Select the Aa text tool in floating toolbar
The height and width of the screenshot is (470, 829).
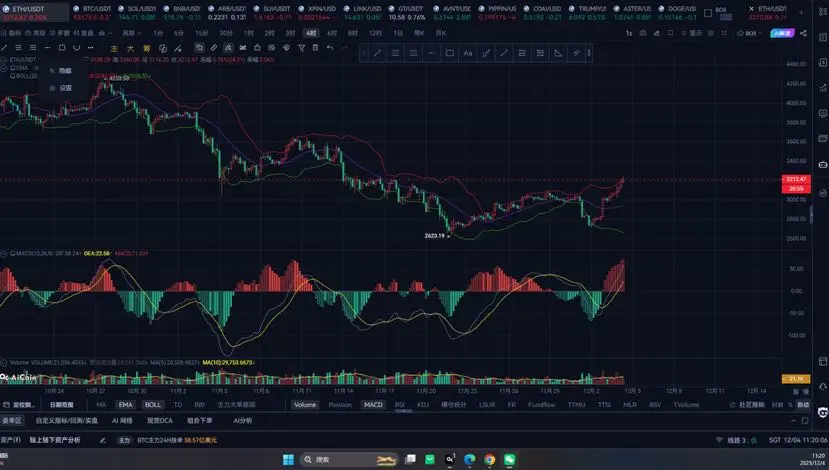point(468,53)
